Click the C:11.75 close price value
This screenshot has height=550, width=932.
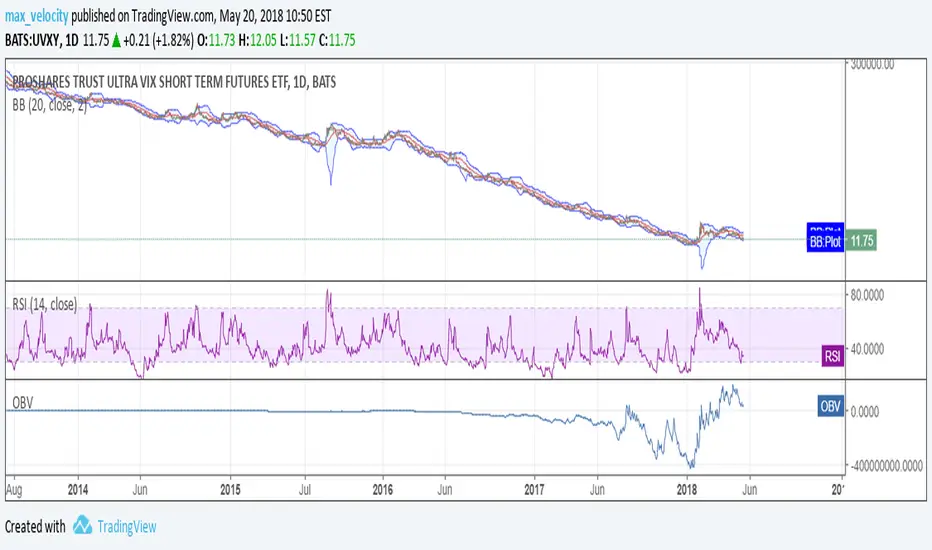click(x=336, y=40)
